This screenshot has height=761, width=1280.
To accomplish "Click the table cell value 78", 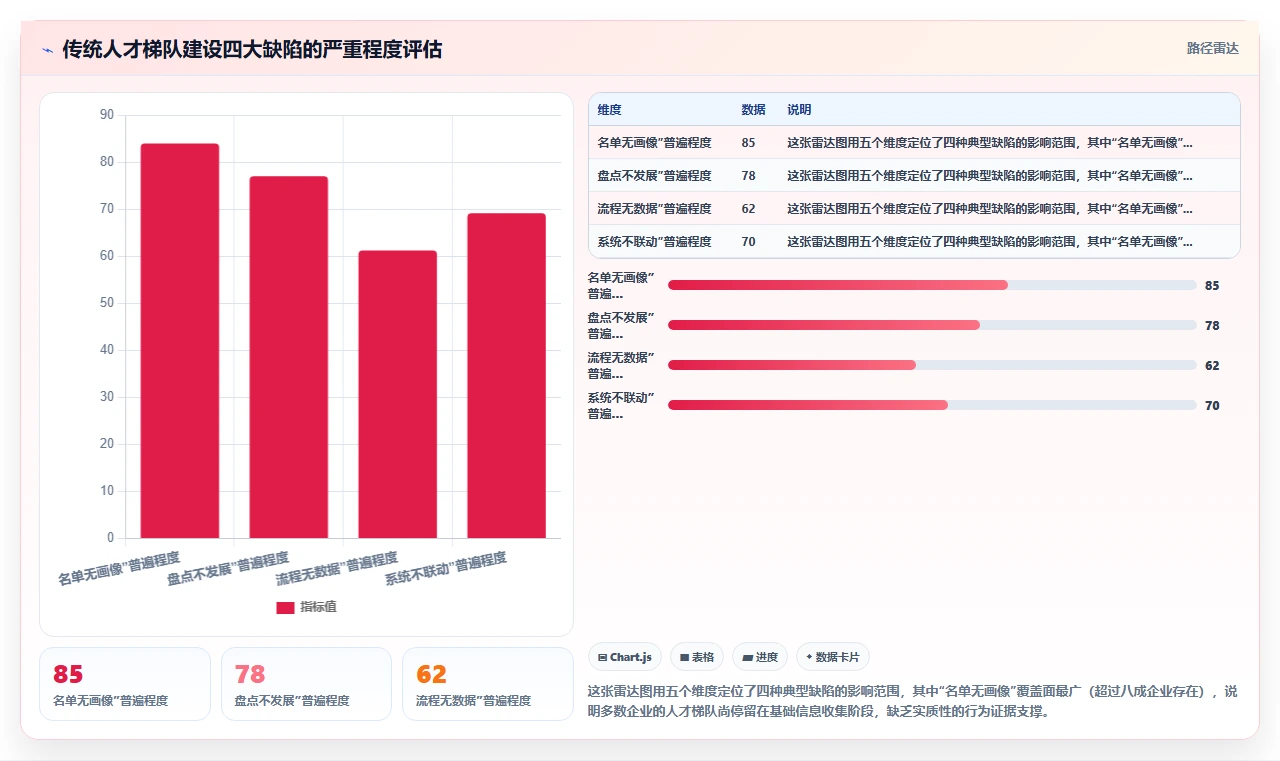I will [748, 175].
